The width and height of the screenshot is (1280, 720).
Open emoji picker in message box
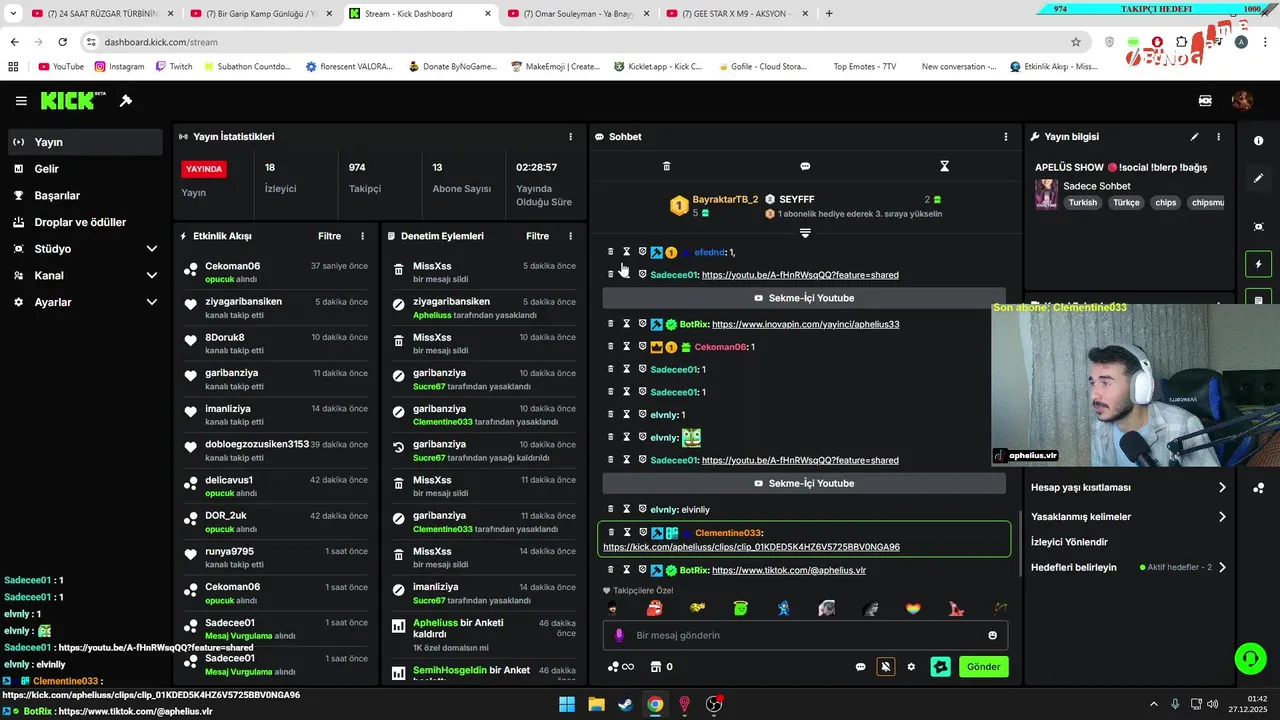pyautogui.click(x=992, y=635)
